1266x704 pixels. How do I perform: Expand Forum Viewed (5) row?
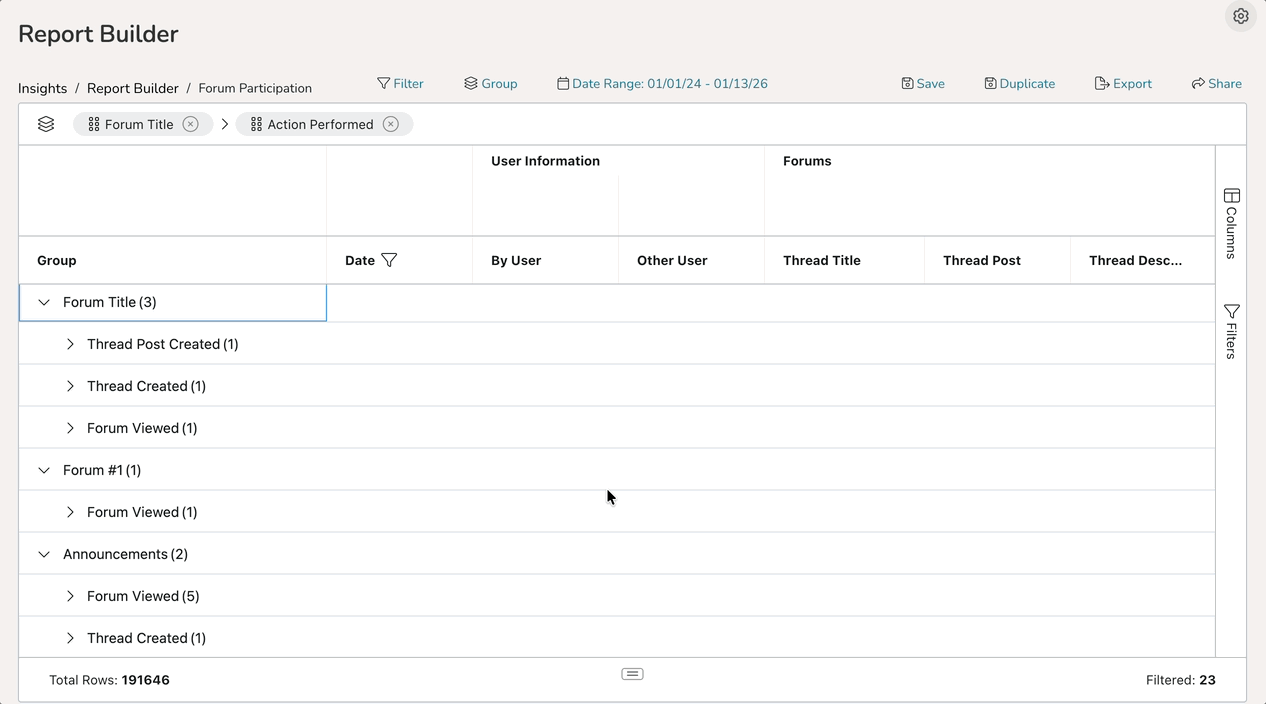tap(70, 596)
